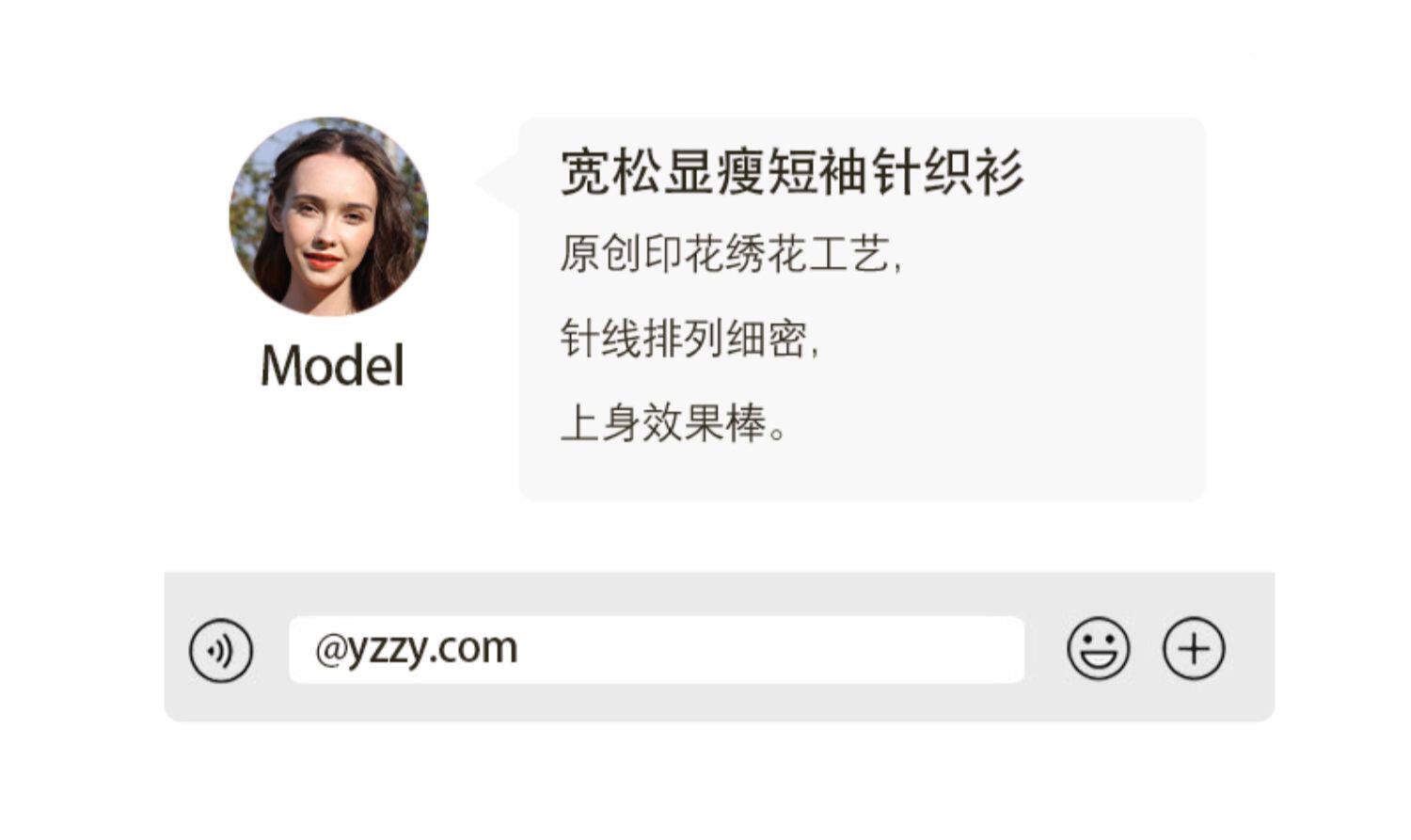Click the "Model" name label
This screenshot has width=1411, height=840.
coord(332,365)
